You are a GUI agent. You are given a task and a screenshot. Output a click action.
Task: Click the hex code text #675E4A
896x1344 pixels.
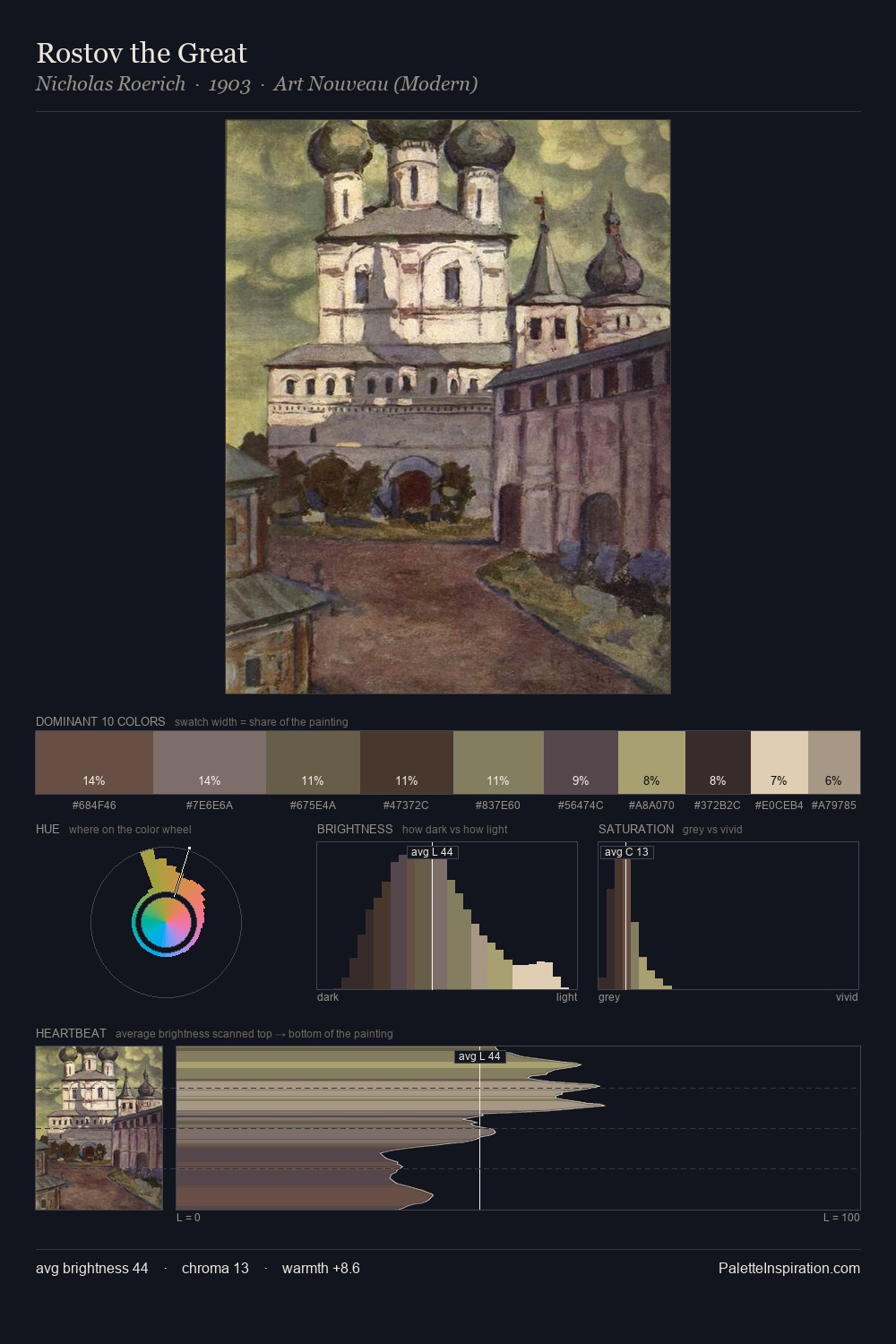[x=313, y=806]
